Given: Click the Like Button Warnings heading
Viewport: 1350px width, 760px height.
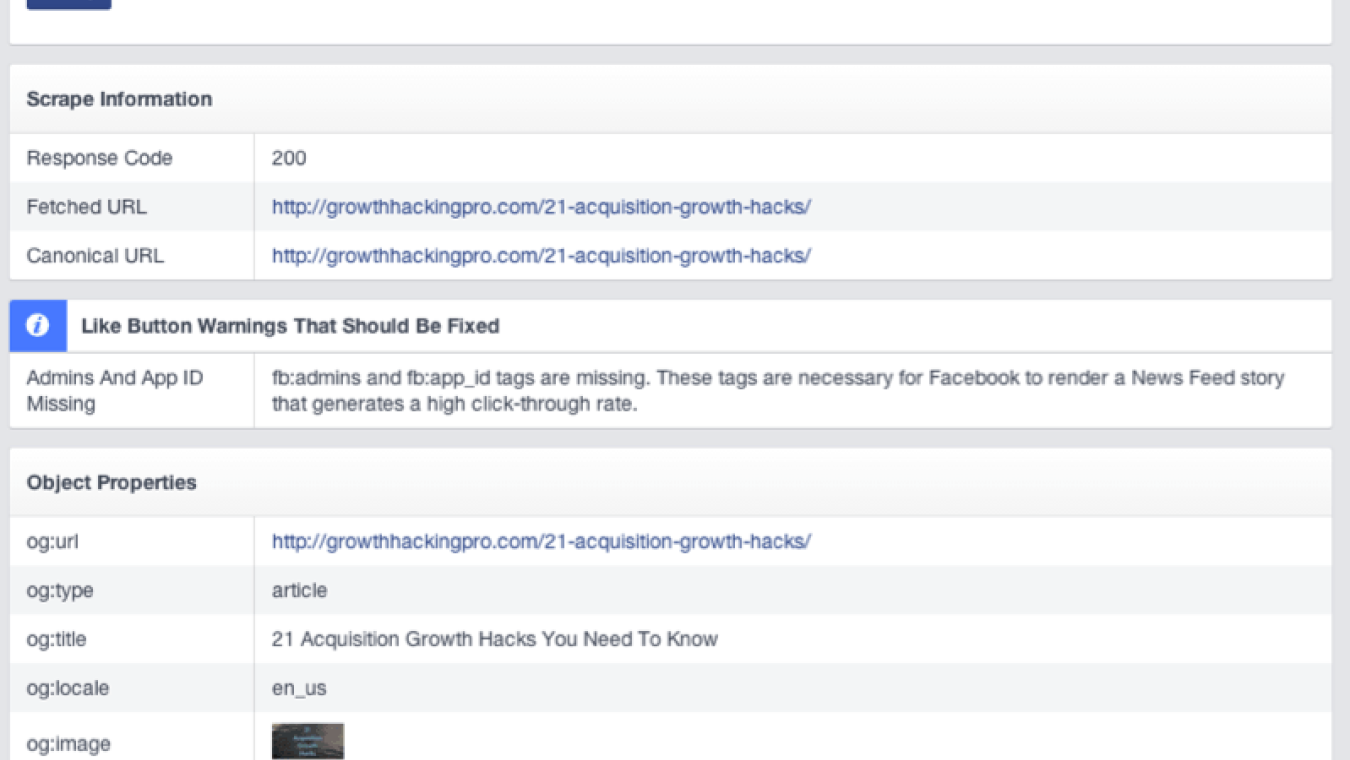Looking at the screenshot, I should pos(290,325).
